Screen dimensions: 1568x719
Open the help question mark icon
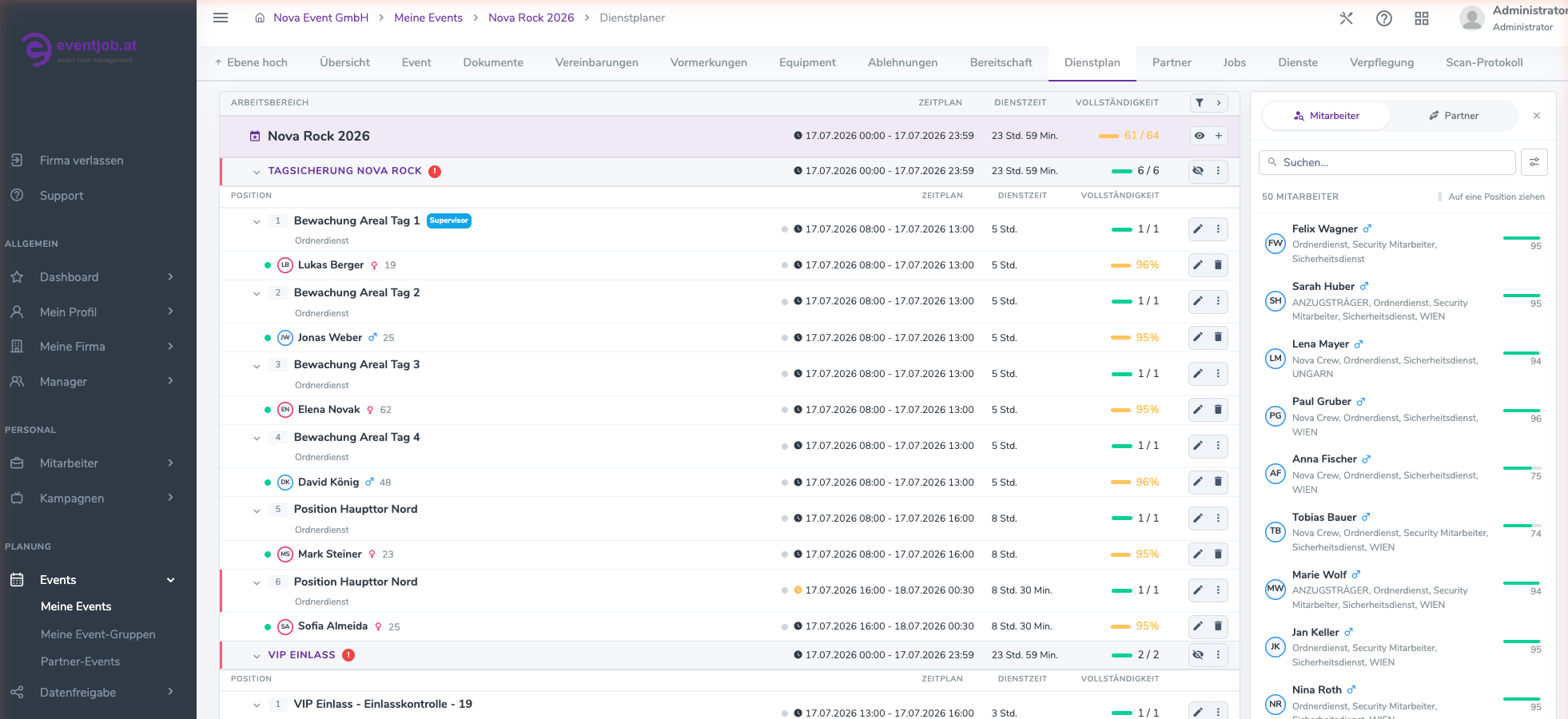1384,18
